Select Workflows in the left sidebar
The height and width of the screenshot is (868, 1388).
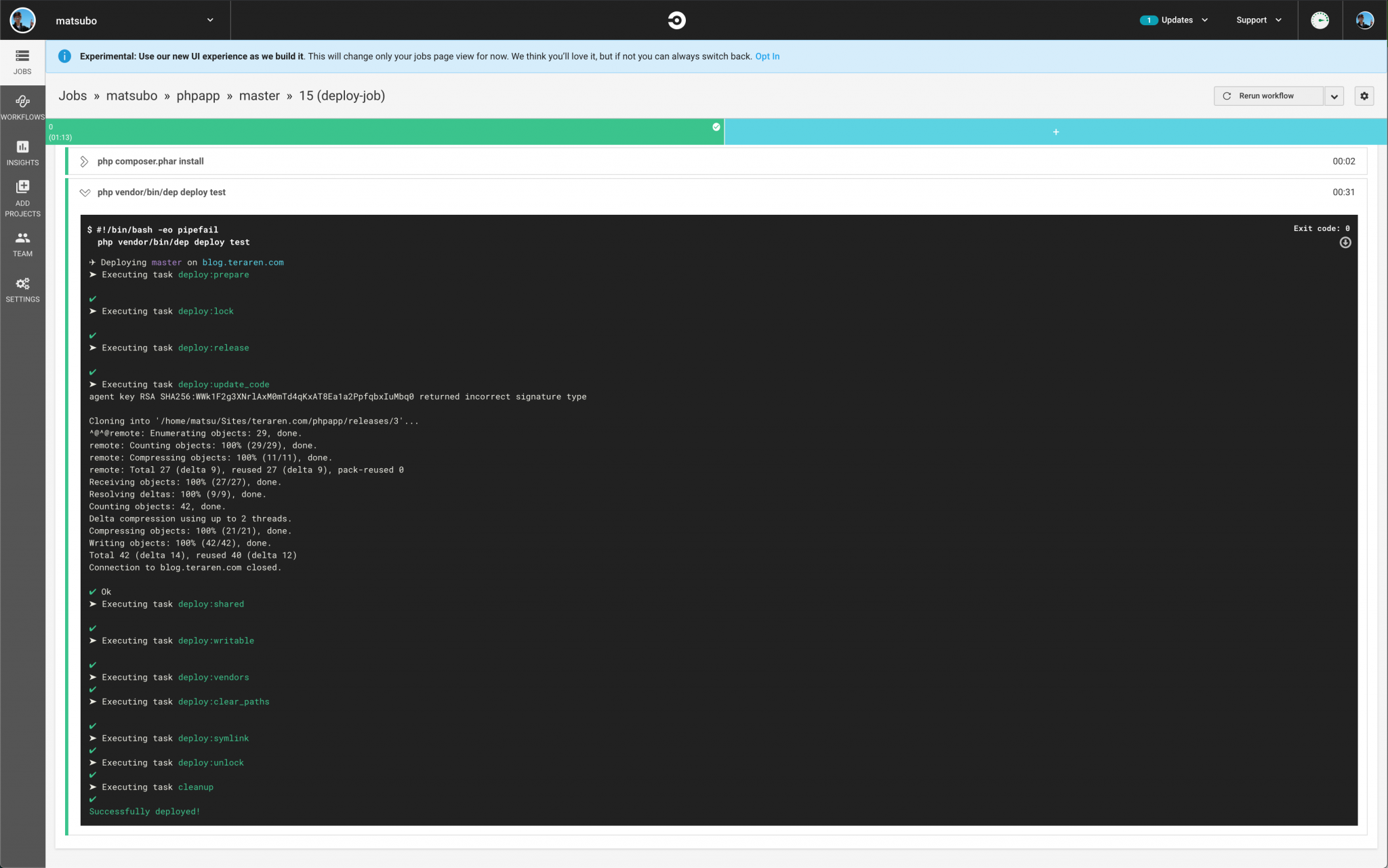[x=22, y=106]
